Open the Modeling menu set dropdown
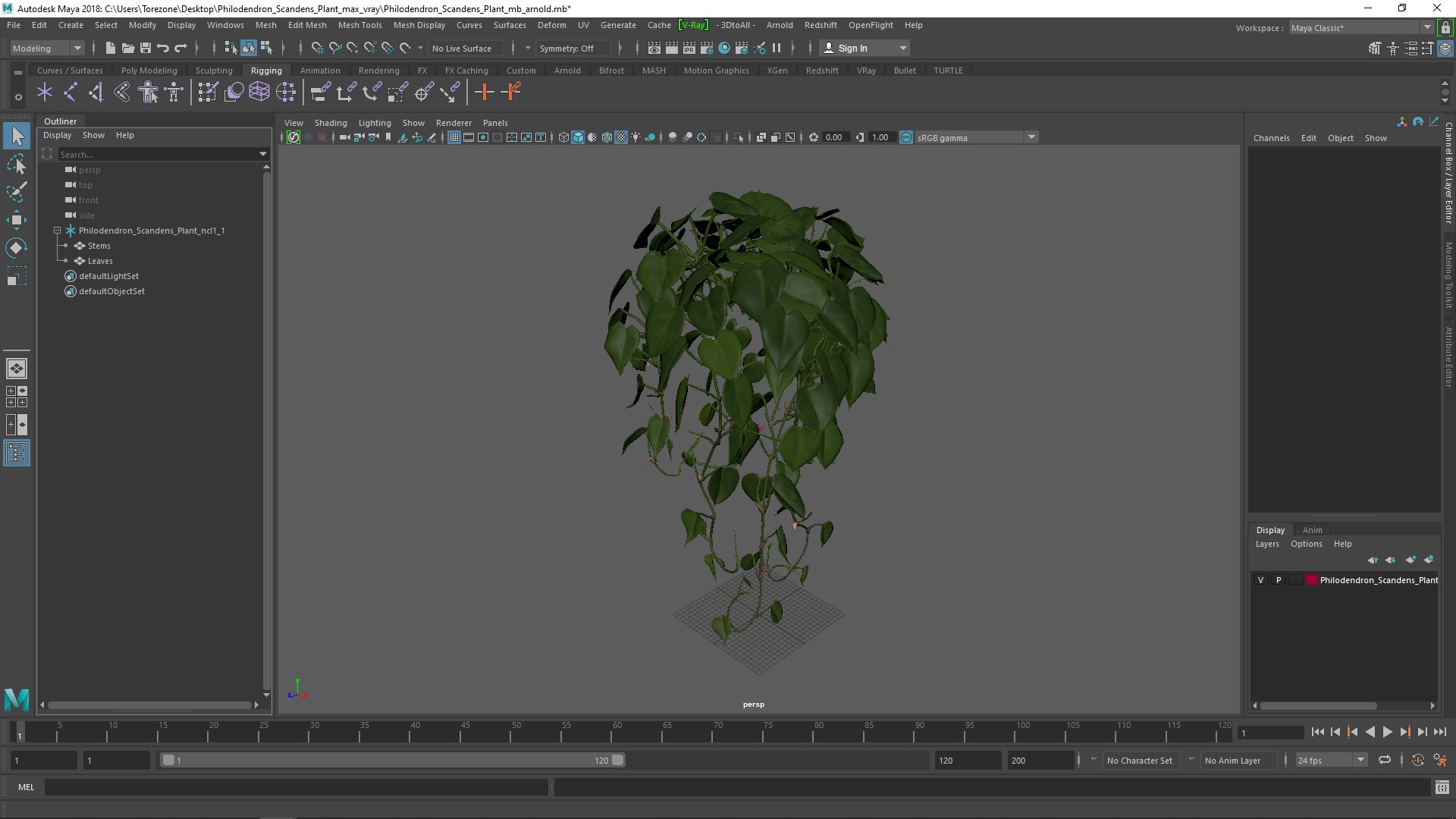This screenshot has height=819, width=1456. [47, 48]
